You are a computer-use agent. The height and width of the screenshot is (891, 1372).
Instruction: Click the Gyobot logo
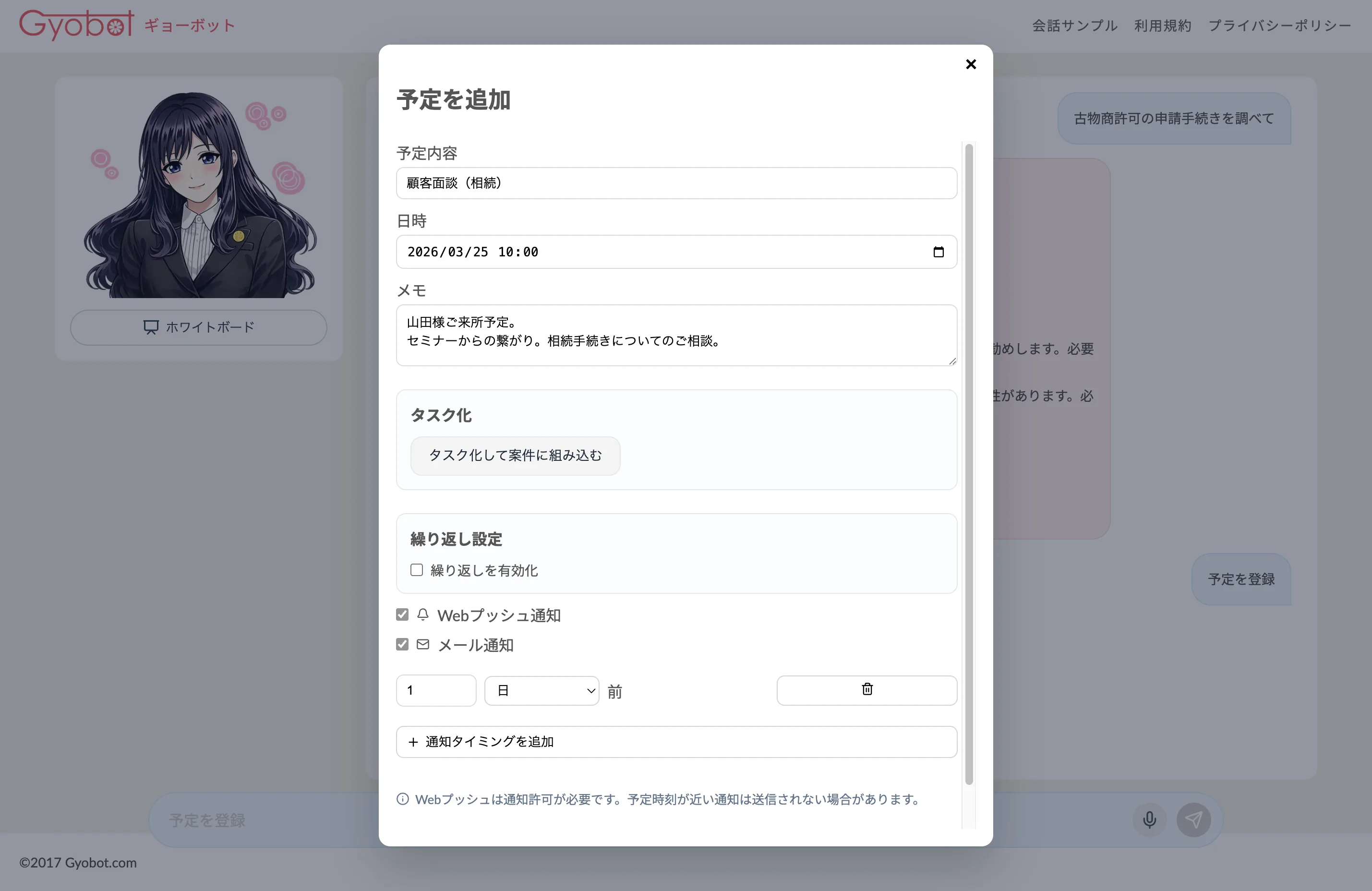point(77,25)
